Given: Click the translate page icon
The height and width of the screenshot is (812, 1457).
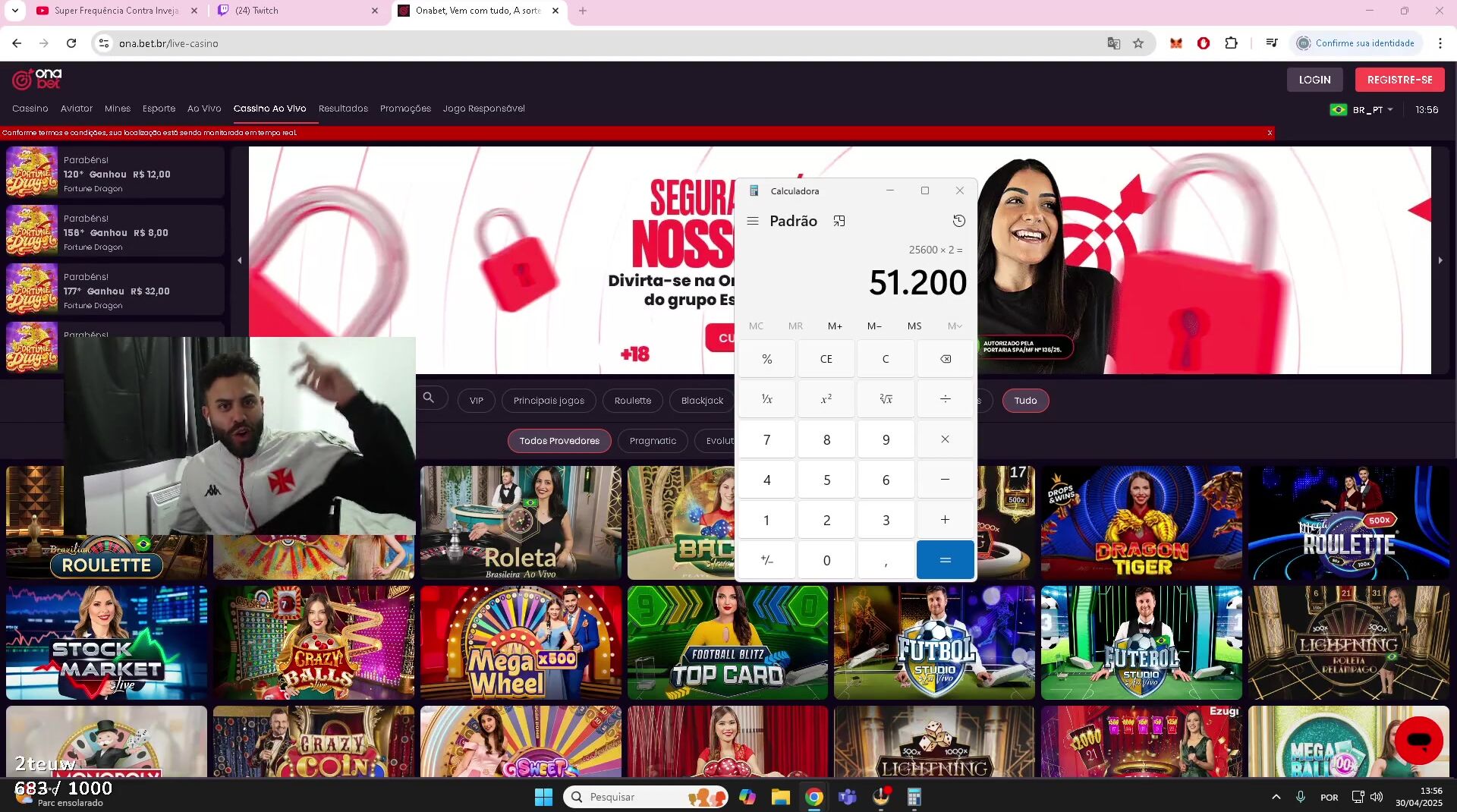Looking at the screenshot, I should click(x=1113, y=43).
